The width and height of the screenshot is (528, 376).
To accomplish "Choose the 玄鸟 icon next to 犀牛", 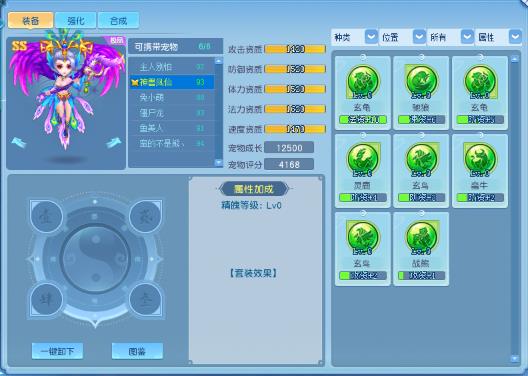I will pos(421,159).
